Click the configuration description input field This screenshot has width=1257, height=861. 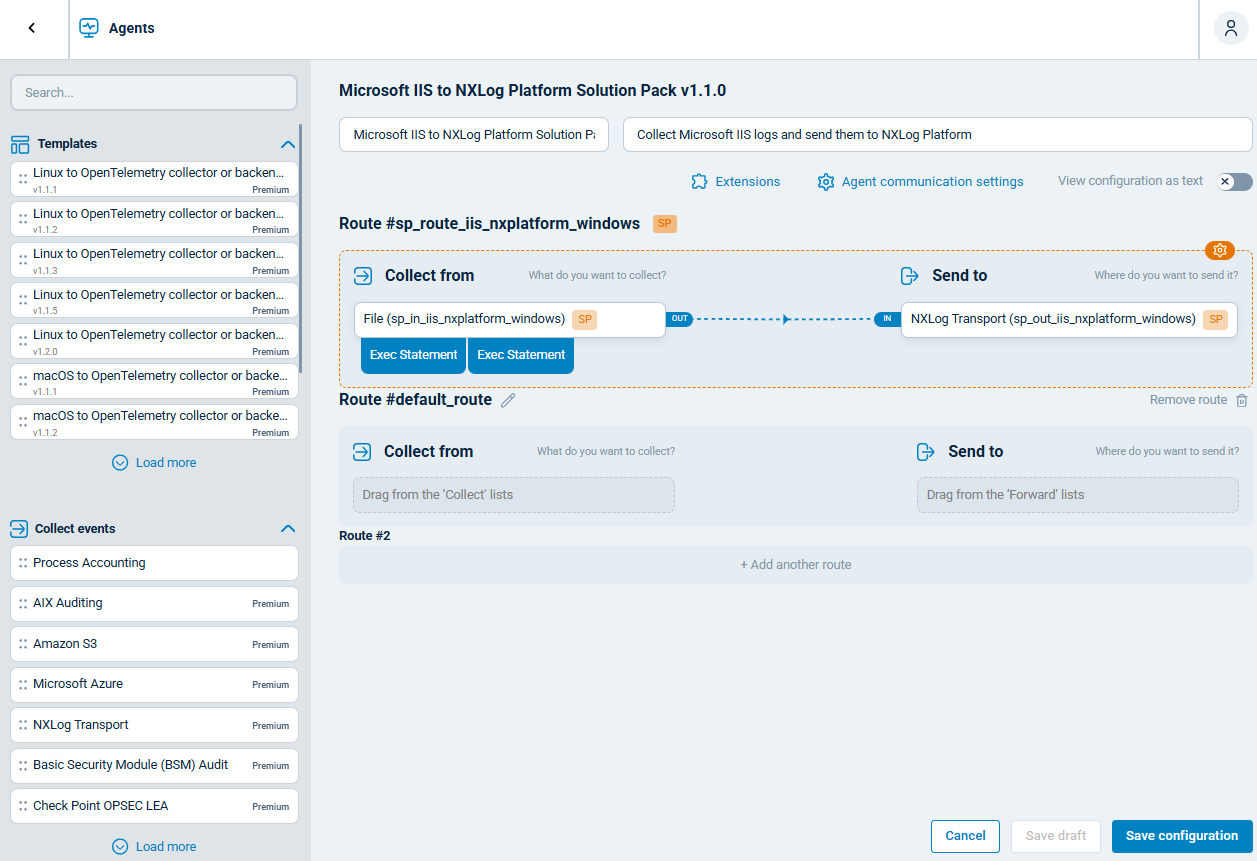[938, 135]
